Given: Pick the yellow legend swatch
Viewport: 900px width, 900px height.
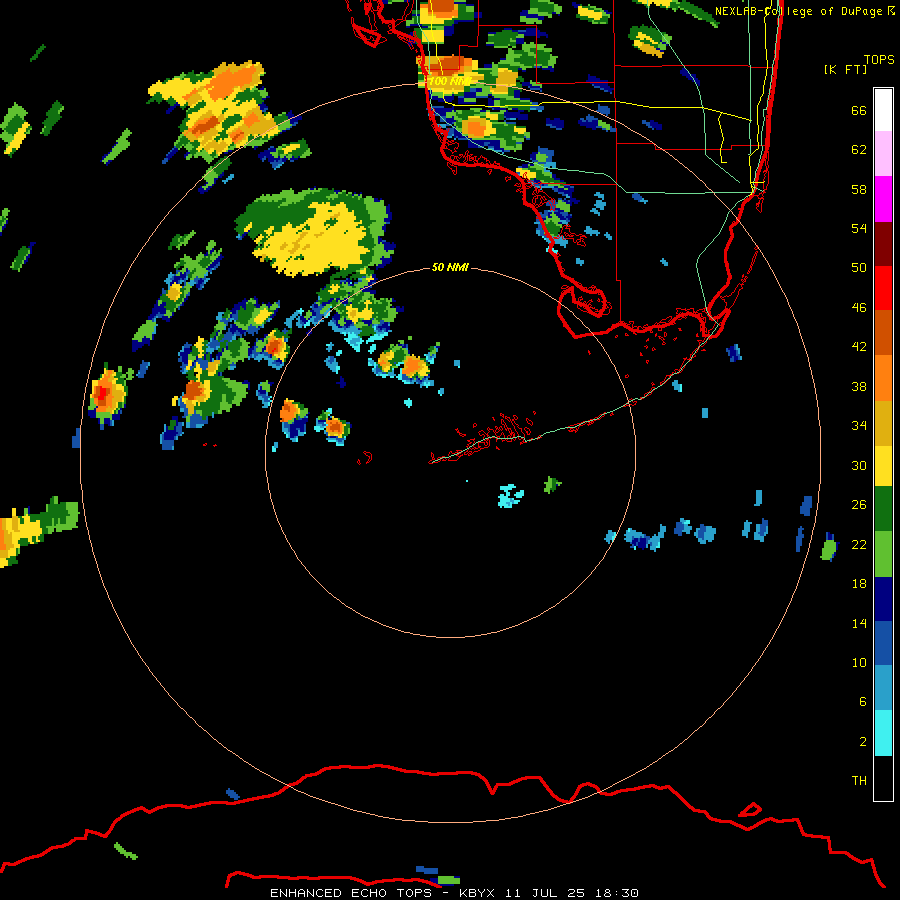Looking at the screenshot, I should (x=883, y=466).
